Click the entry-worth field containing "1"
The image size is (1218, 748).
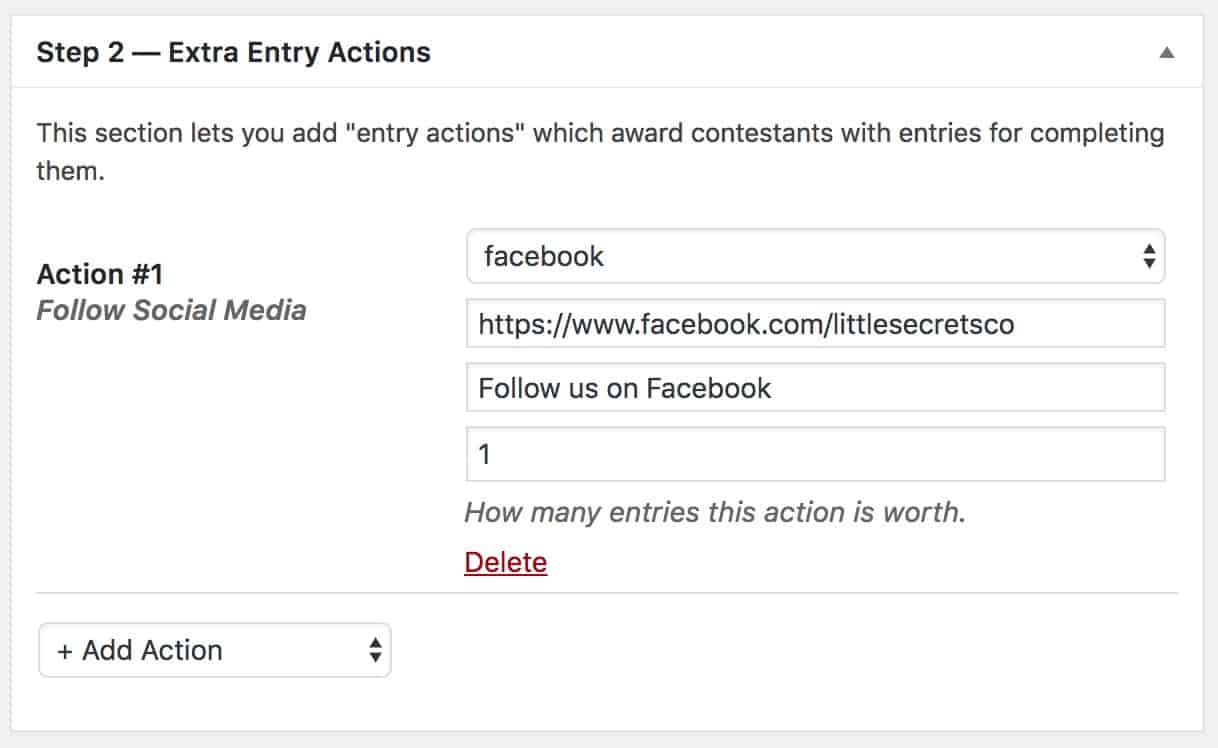point(815,453)
